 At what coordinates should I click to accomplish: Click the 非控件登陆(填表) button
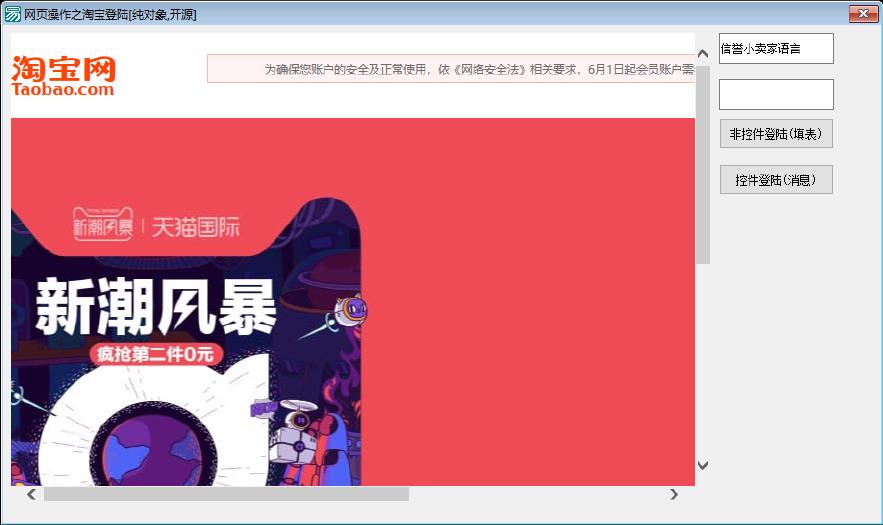click(x=776, y=134)
